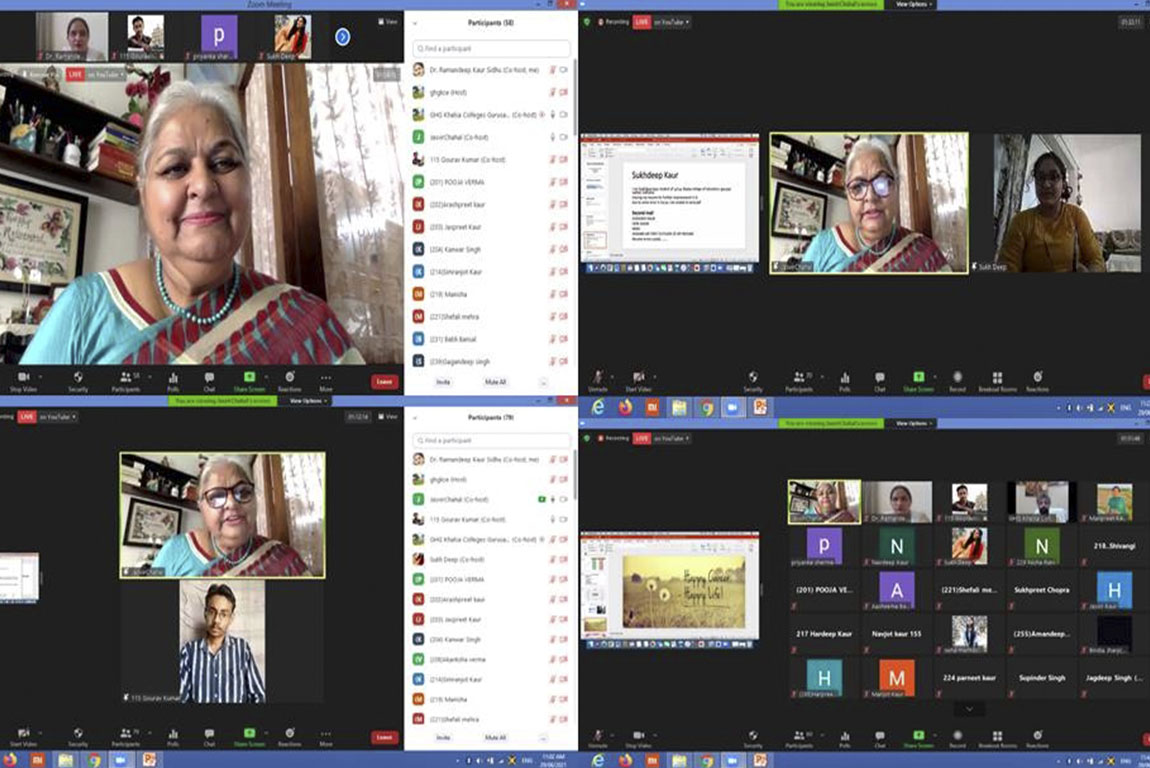Toggle Stop Video in Participants (58) meeting

pyautogui.click(x=23, y=380)
